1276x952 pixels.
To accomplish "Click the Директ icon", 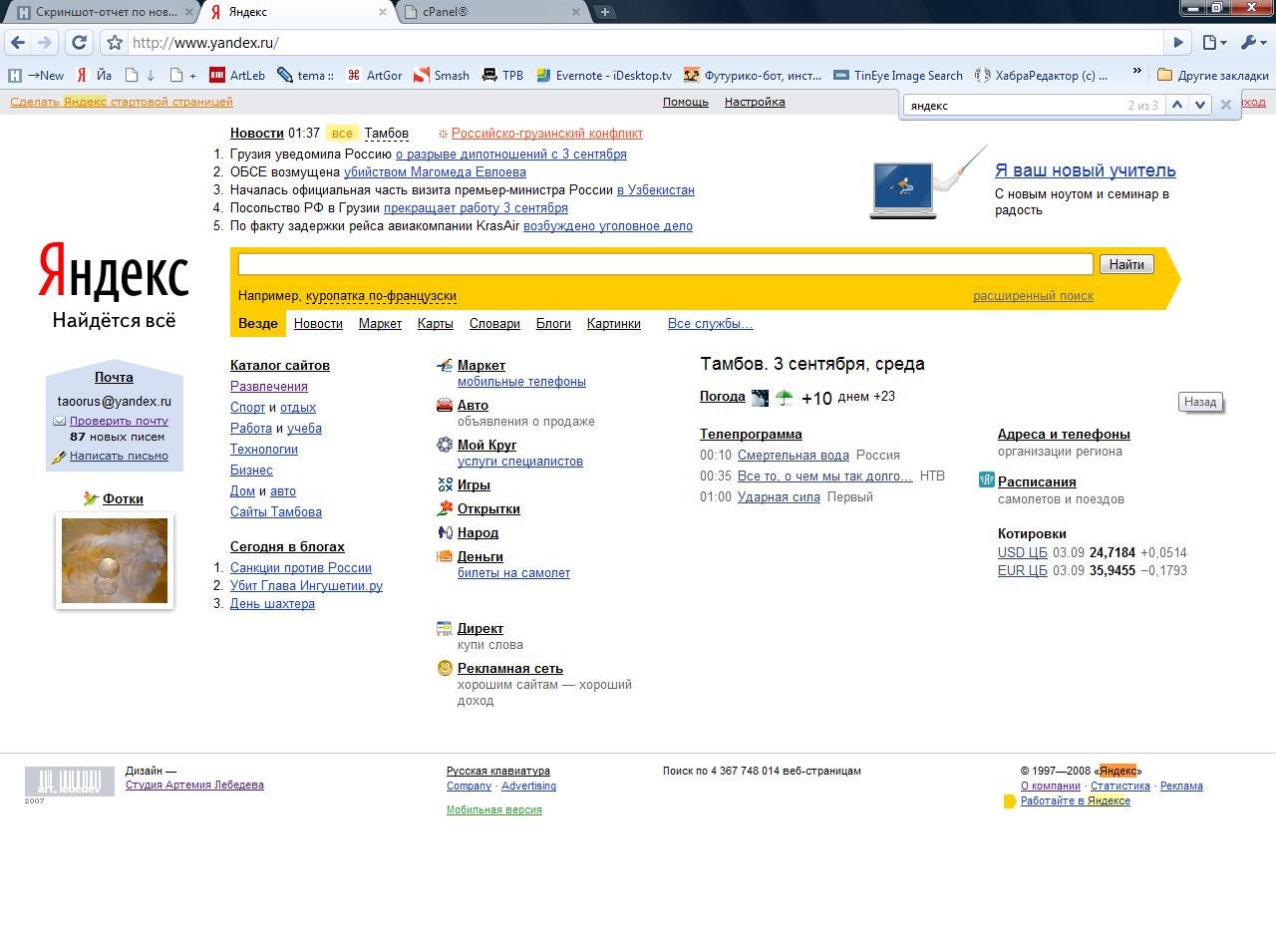I will point(445,628).
